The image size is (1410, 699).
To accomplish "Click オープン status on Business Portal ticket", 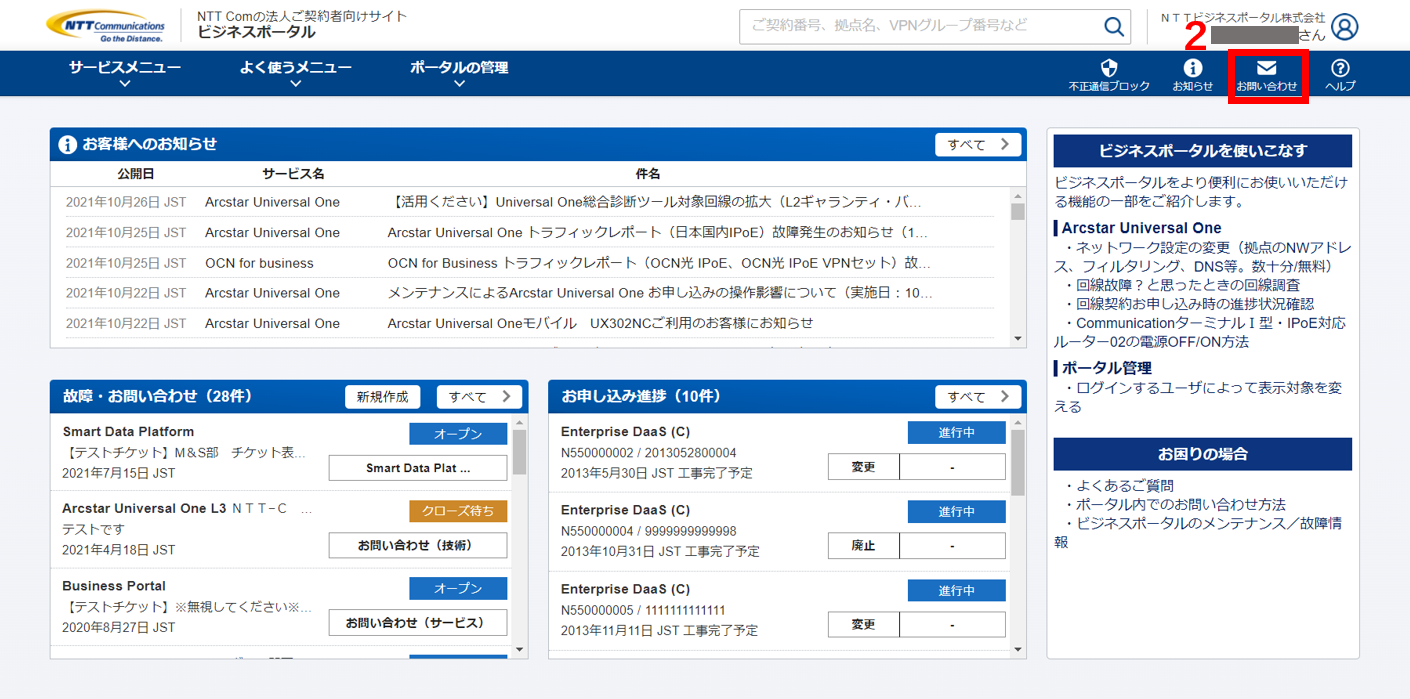I will click(x=457, y=588).
